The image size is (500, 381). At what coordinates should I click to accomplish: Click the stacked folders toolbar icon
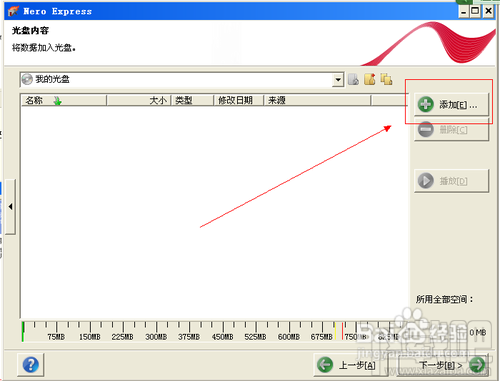[386, 79]
